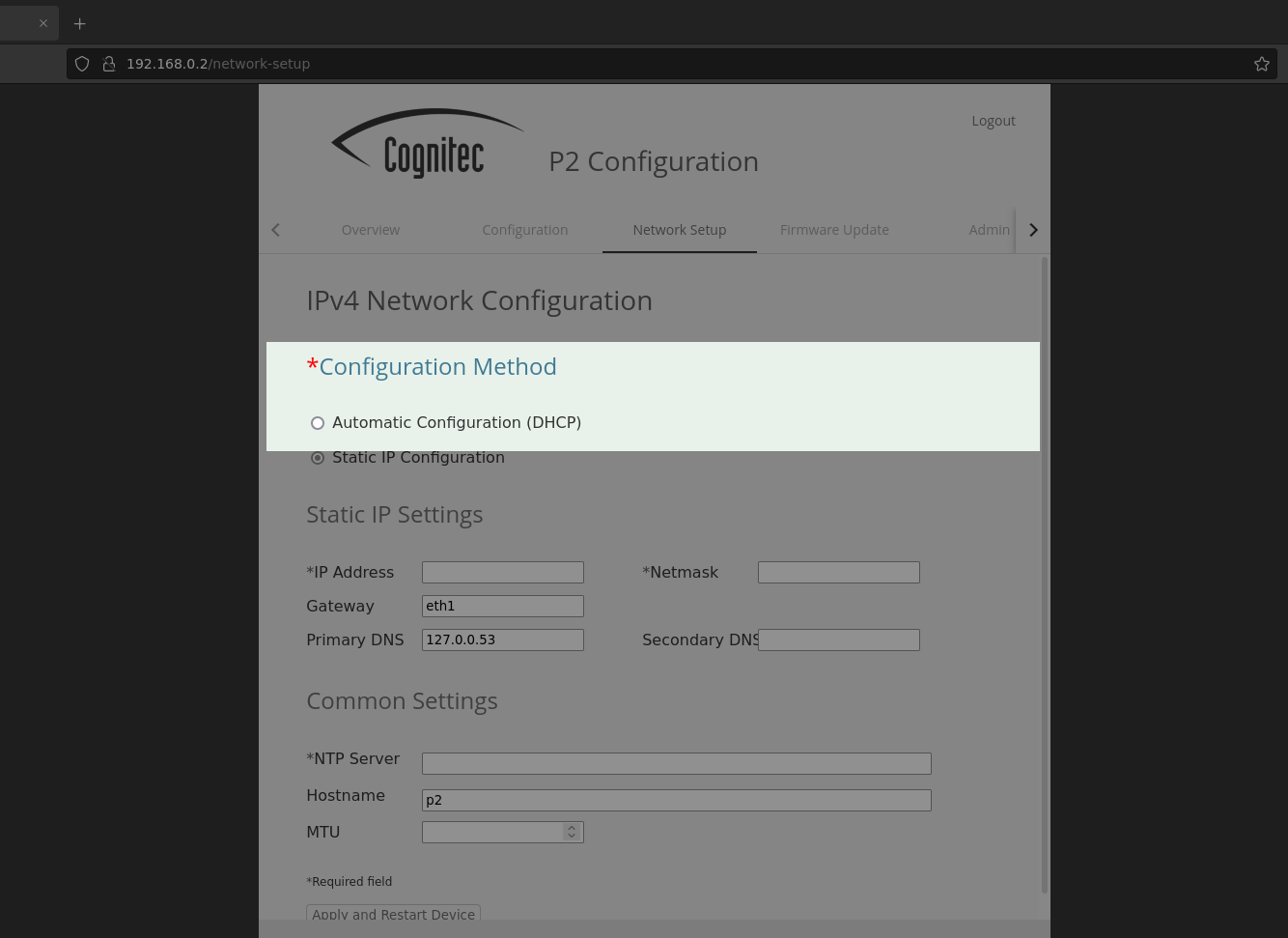1288x938 pixels.
Task: Click the Logout link
Action: pos(994,121)
